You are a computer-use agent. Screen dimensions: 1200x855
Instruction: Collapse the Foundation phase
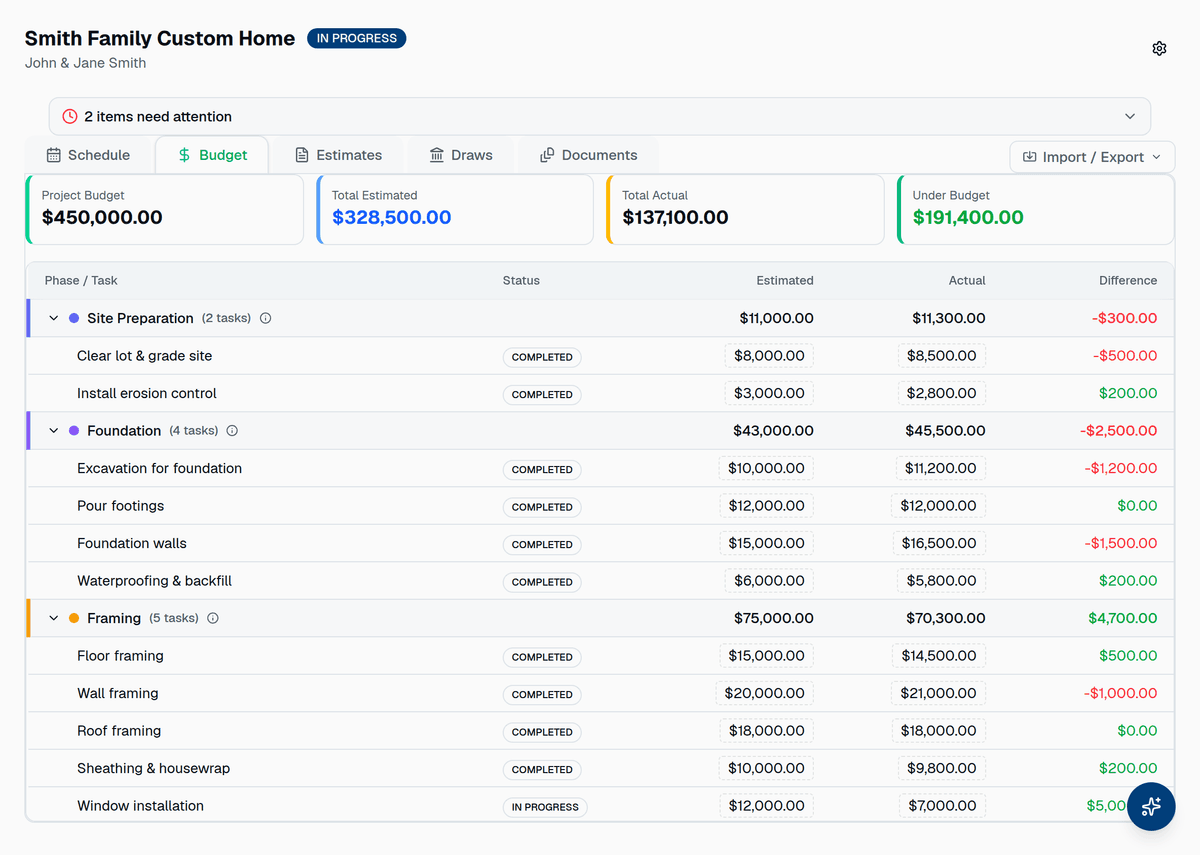coord(54,431)
